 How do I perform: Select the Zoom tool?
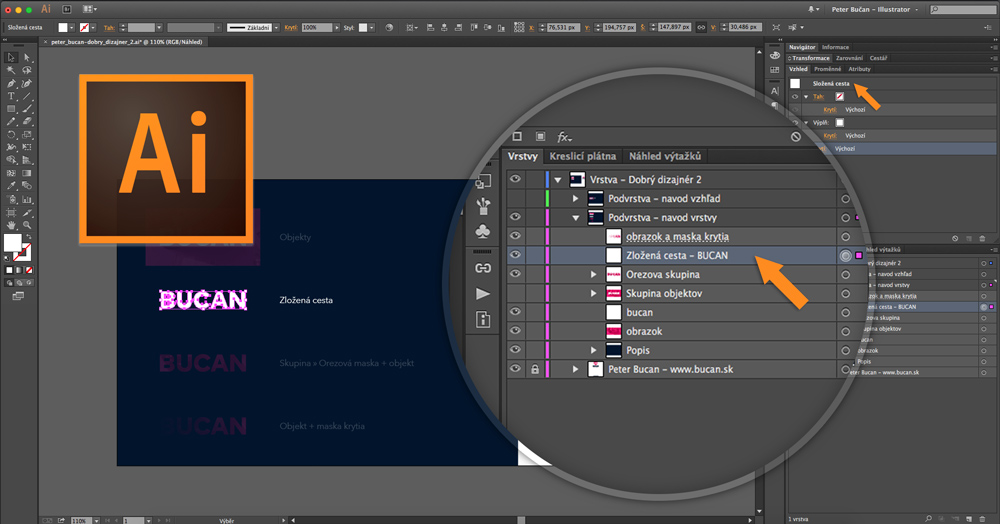pos(27,224)
